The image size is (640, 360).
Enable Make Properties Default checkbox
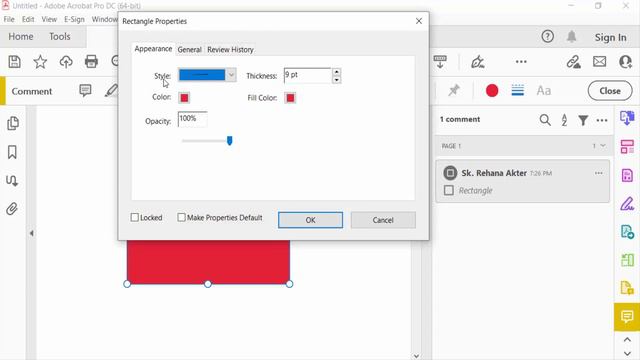coord(181,218)
